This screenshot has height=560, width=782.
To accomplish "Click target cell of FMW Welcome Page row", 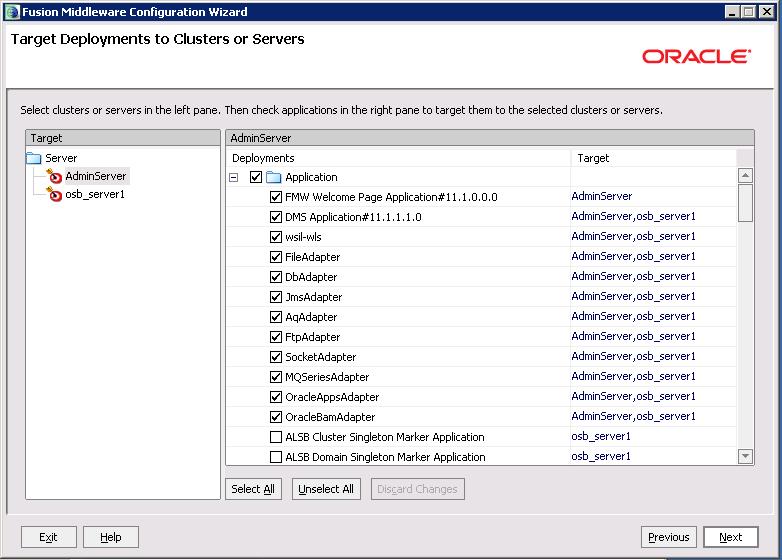I will [653, 196].
